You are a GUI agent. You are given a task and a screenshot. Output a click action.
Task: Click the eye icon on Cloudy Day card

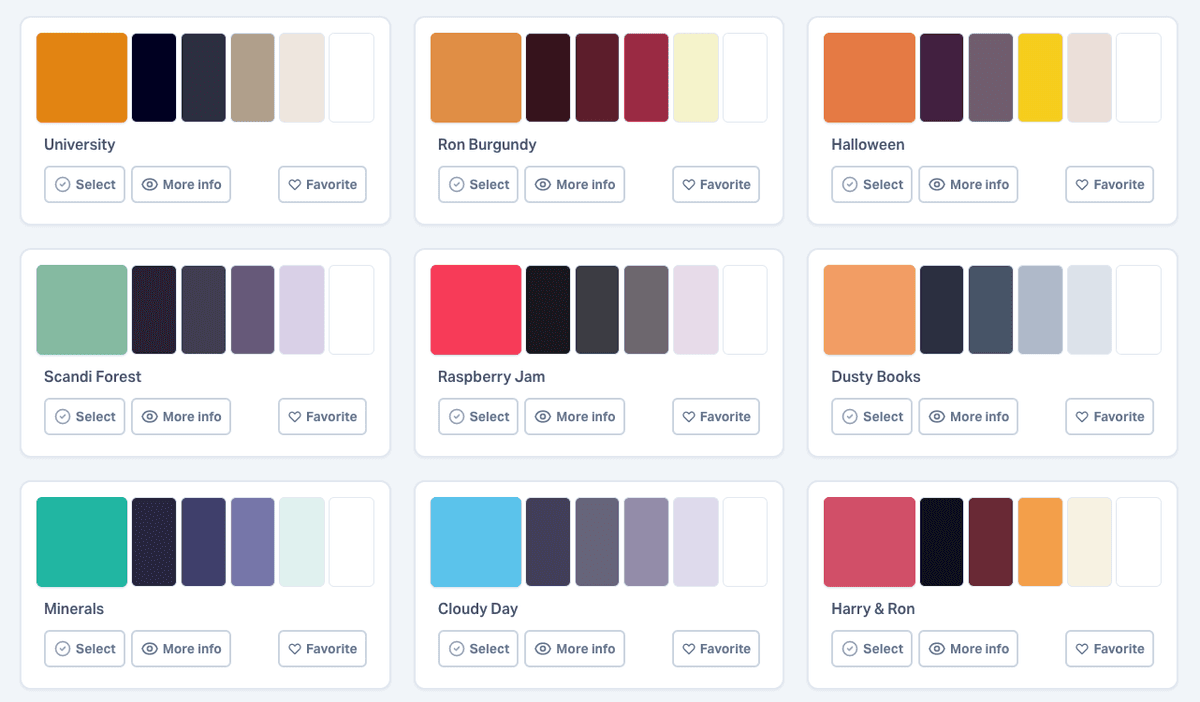543,649
